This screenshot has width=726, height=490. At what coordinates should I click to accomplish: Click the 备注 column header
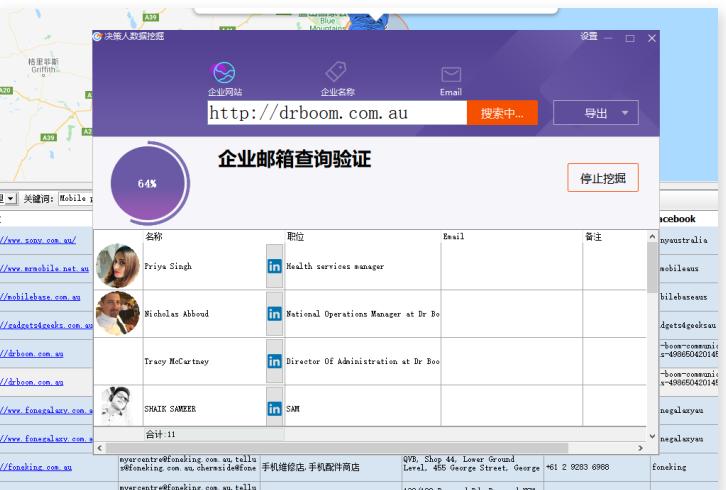click(593, 236)
